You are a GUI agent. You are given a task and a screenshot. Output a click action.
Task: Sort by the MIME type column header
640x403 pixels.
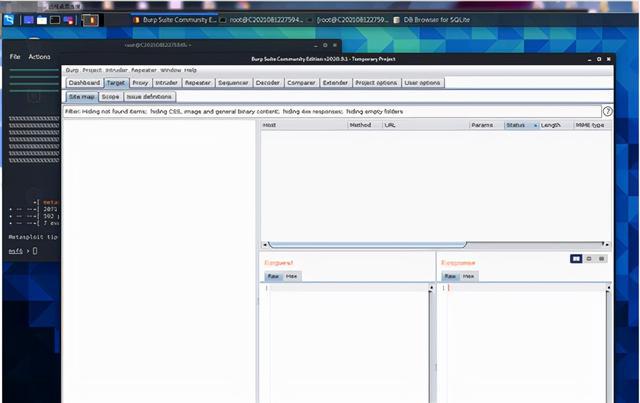click(592, 125)
